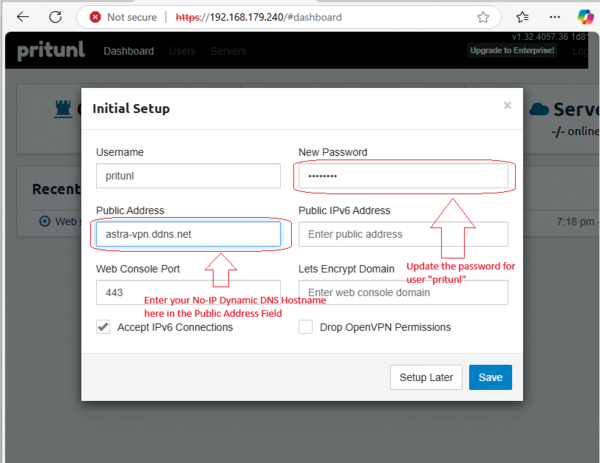Bookmark page with star icon
600x463 pixels.
click(483, 17)
